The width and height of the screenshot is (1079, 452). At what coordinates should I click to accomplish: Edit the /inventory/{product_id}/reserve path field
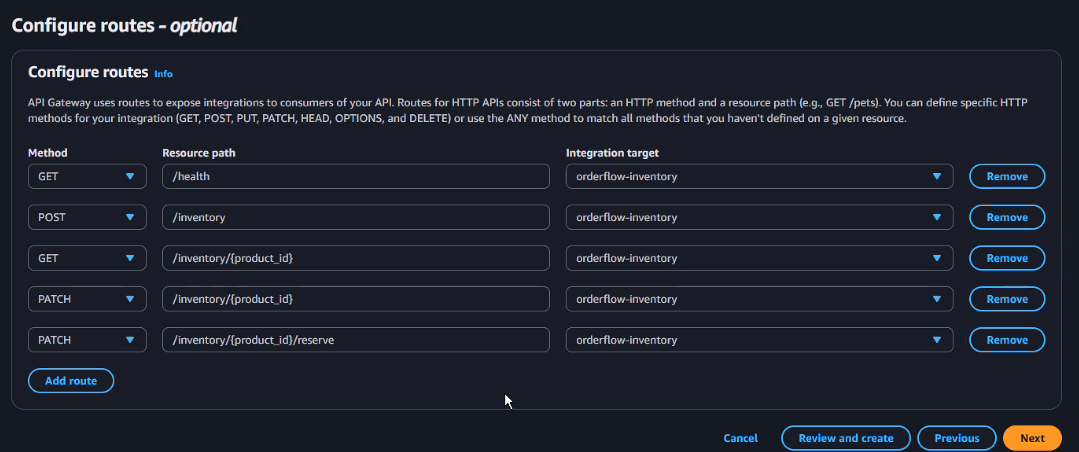pyautogui.click(x=356, y=340)
